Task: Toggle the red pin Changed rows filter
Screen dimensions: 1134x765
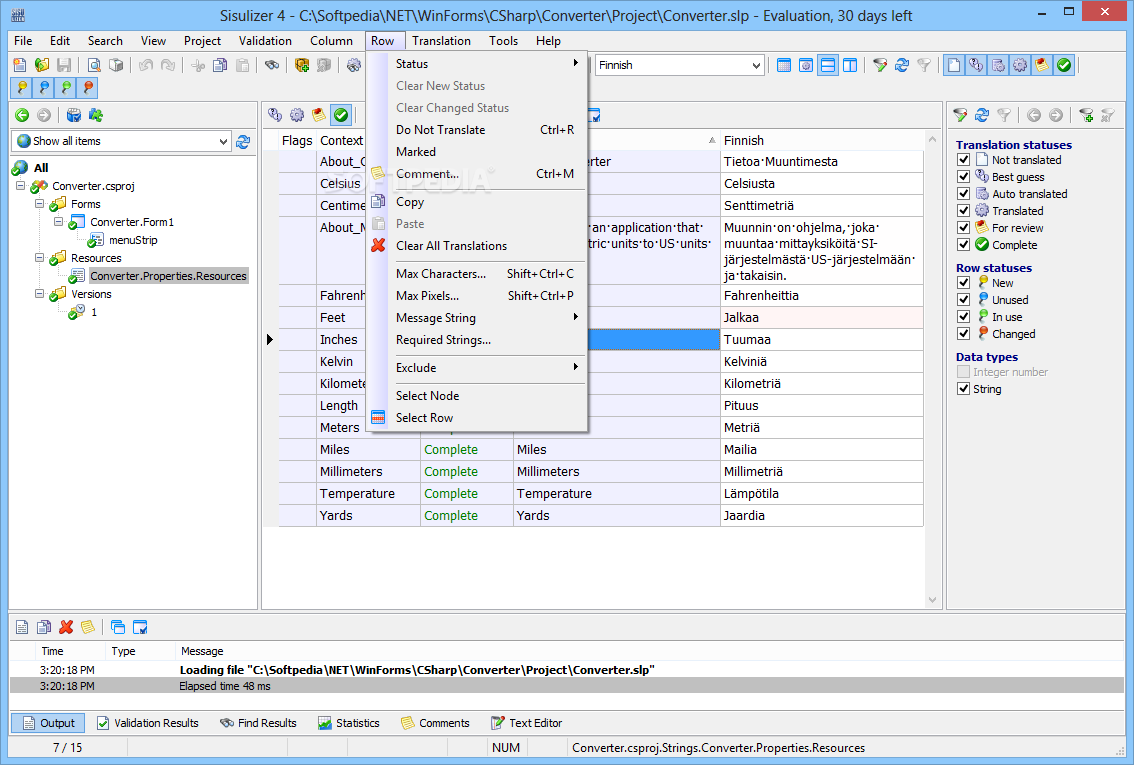Action: click(88, 87)
